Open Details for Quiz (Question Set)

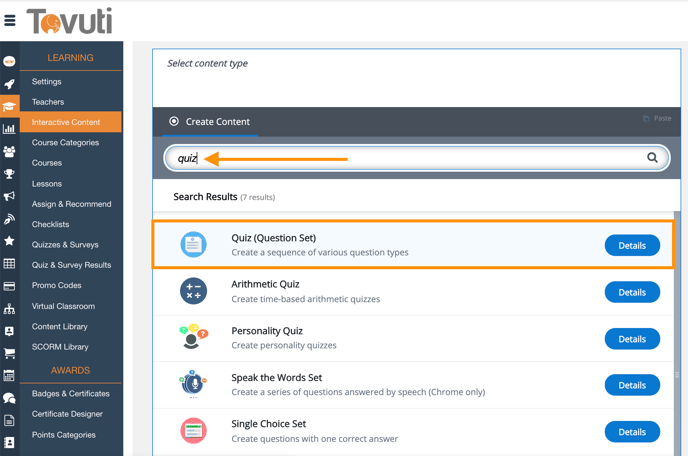632,245
